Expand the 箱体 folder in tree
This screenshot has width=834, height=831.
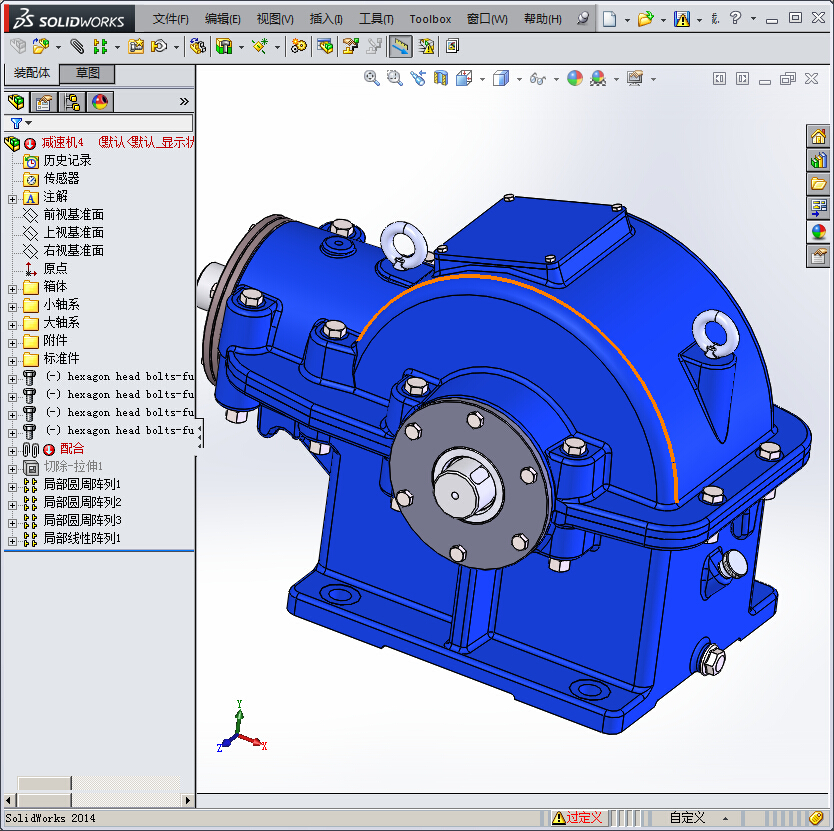(x=12, y=289)
